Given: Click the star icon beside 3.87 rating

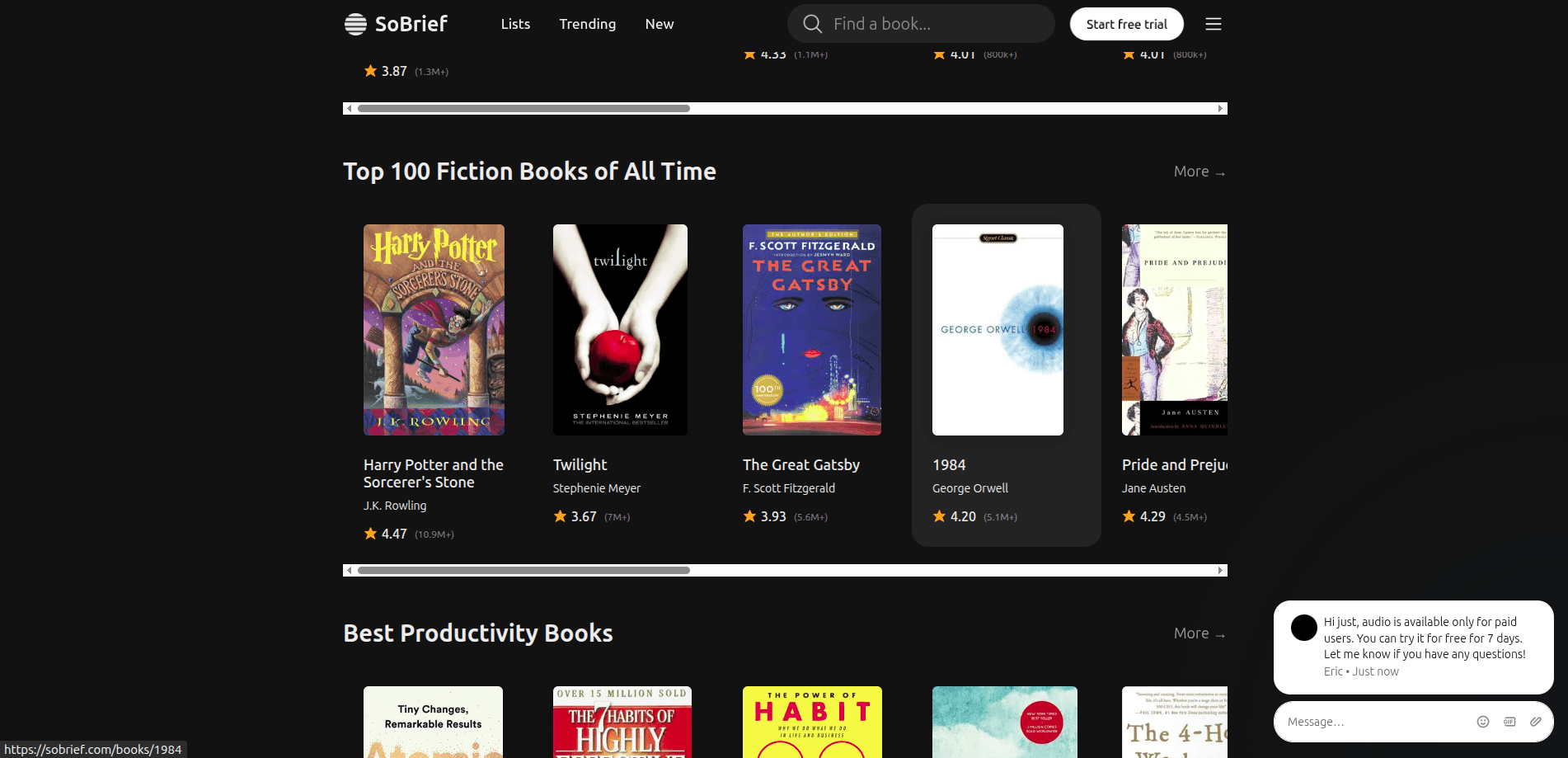Looking at the screenshot, I should (371, 71).
